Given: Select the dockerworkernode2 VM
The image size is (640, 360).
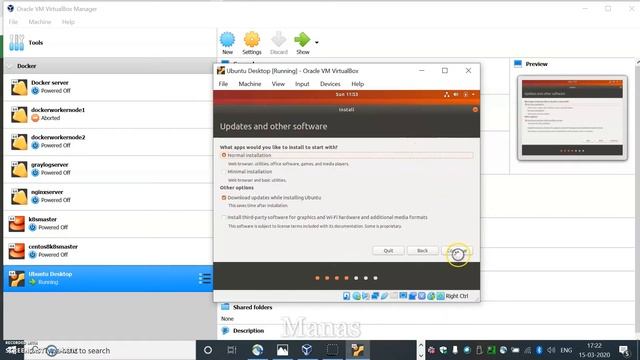Looking at the screenshot, I should tap(109, 142).
